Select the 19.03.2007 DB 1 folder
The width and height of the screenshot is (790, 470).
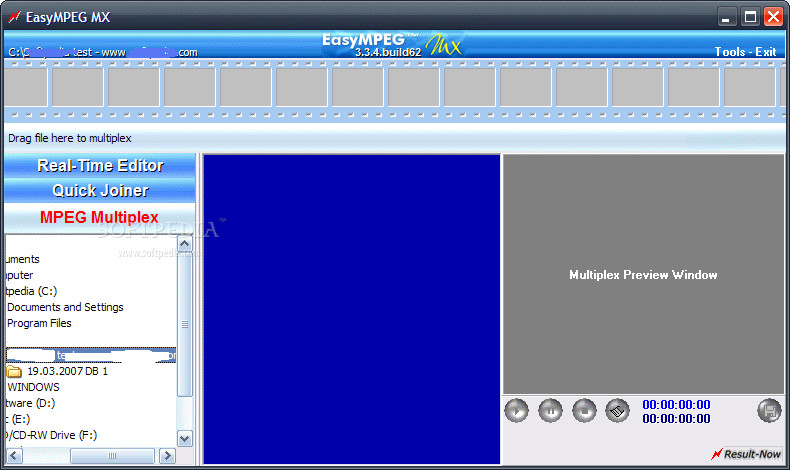pyautogui.click(x=68, y=371)
